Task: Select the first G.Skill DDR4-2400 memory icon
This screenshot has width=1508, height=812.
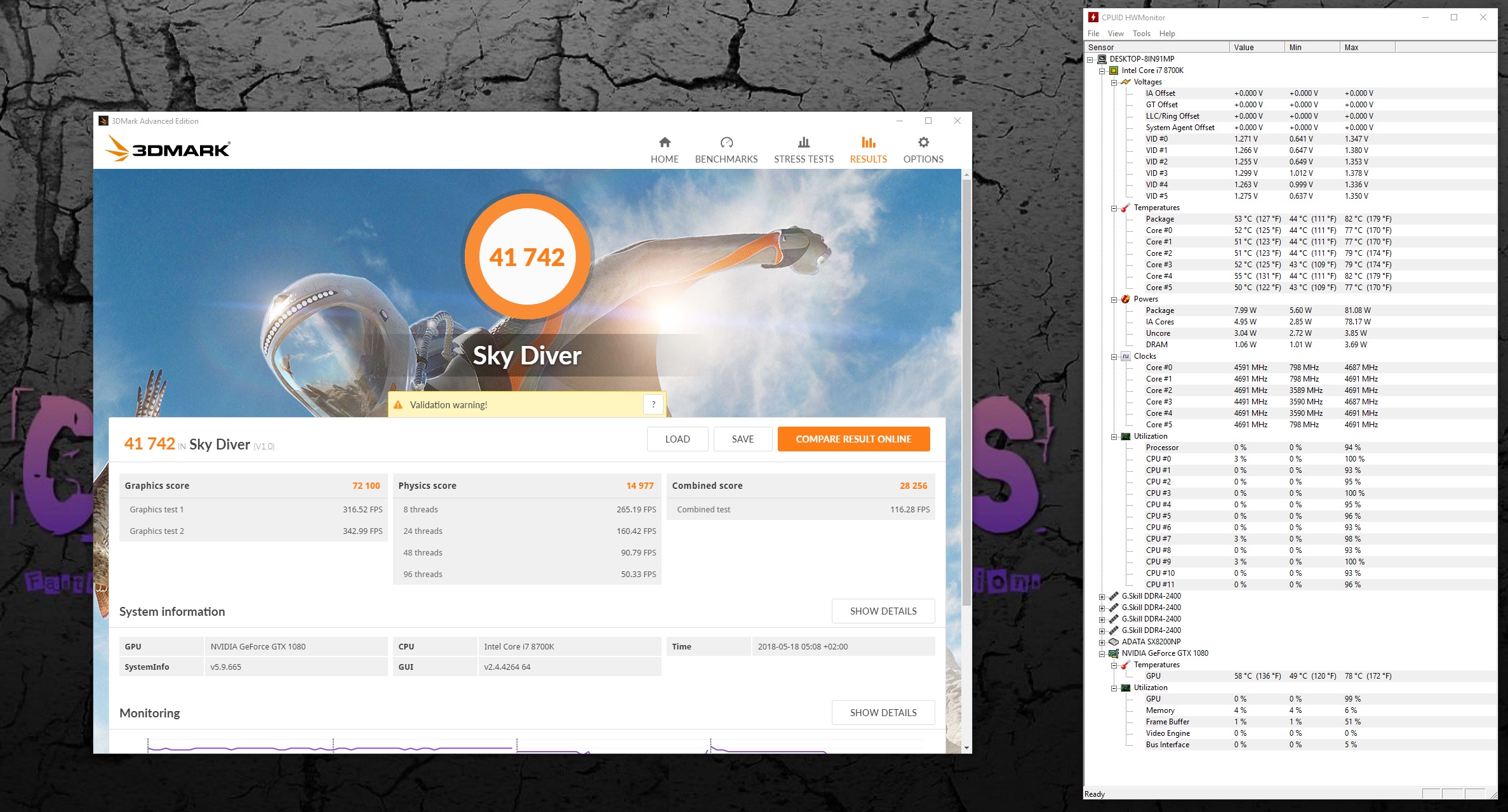Action: (x=1114, y=596)
